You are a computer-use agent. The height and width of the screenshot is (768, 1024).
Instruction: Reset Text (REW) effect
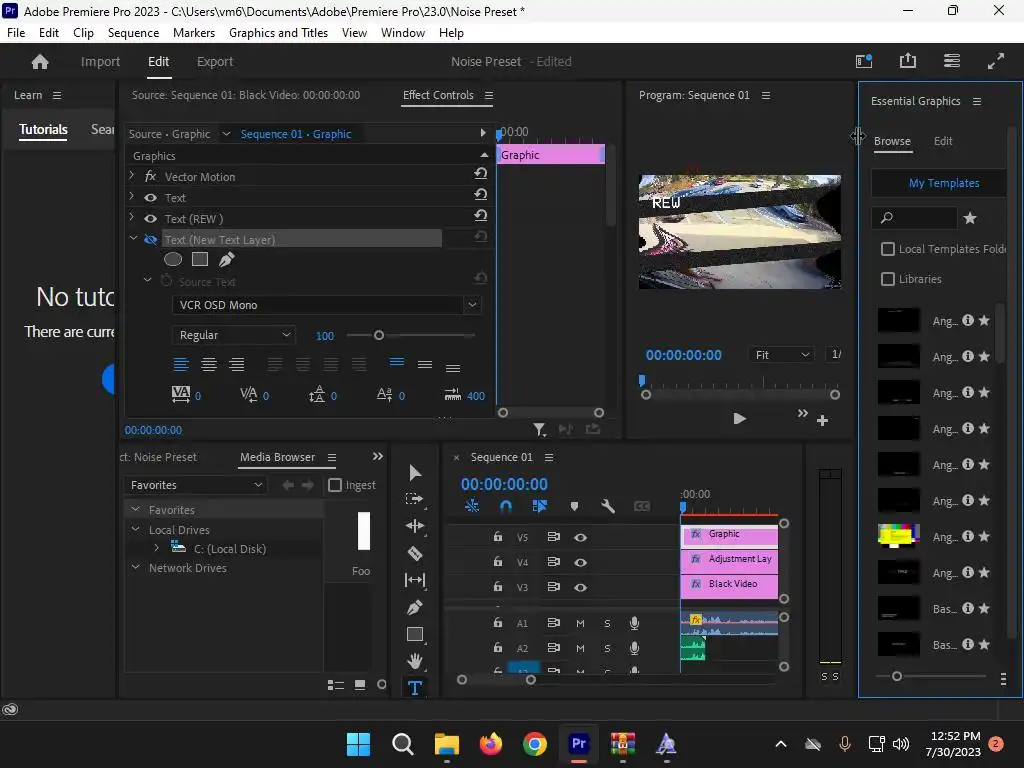481,215
